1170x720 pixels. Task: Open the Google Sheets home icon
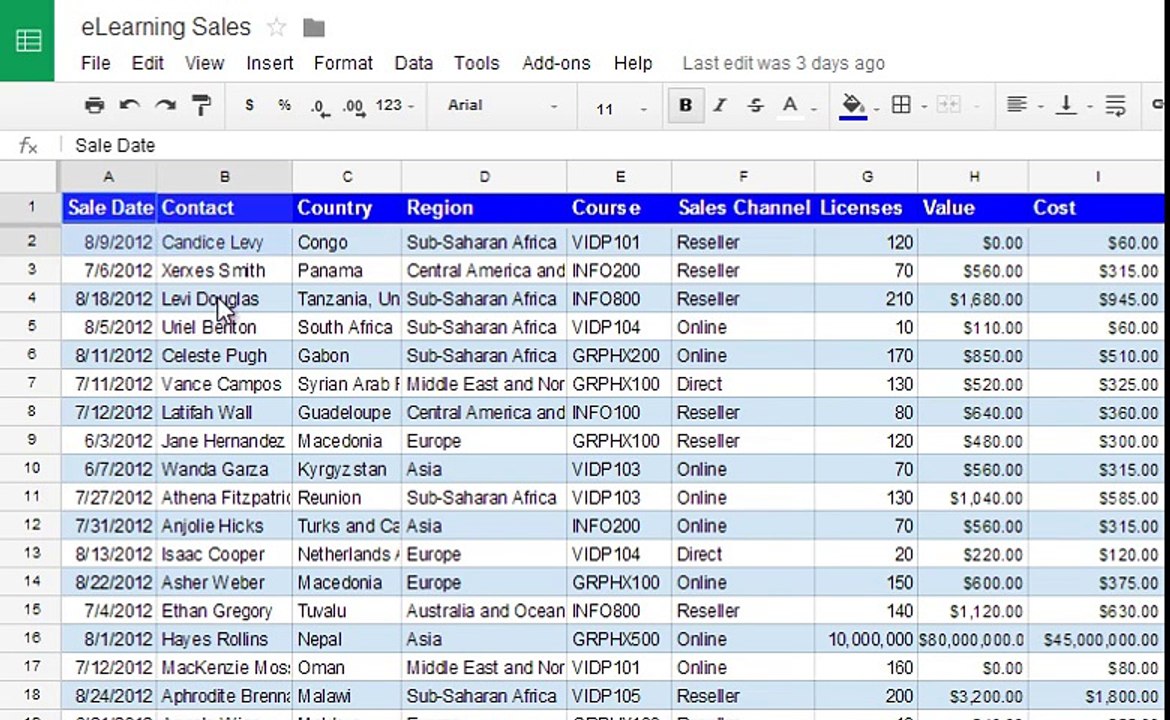[x=28, y=40]
